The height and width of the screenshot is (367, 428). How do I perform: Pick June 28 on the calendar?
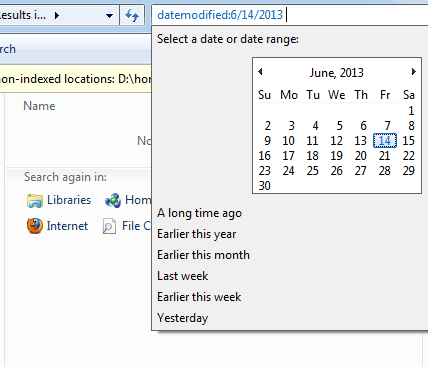click(x=384, y=171)
